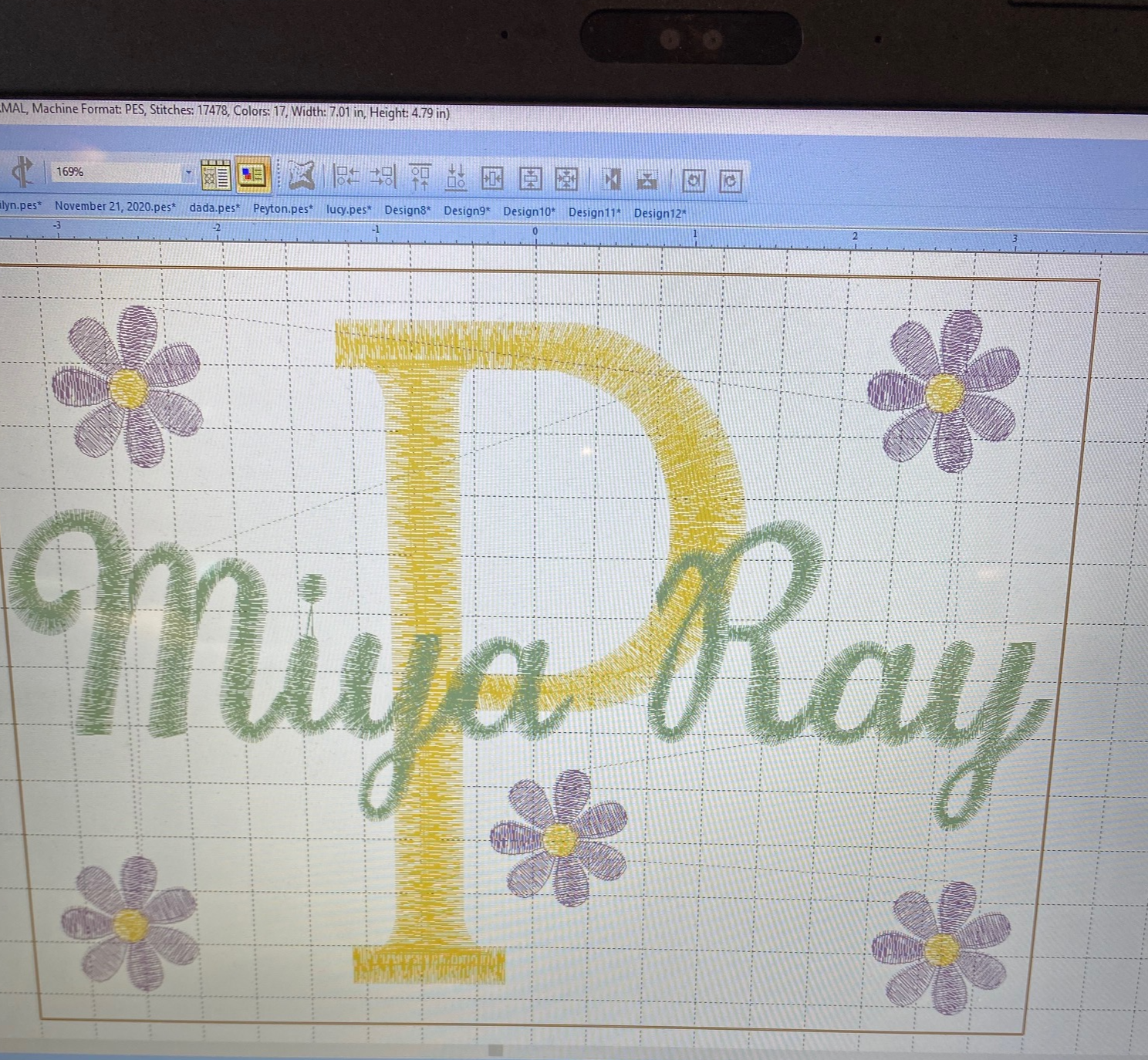Screen dimensions: 1148x1060
Task: Switch to the Peyton.pes tab
Action: click(283, 208)
